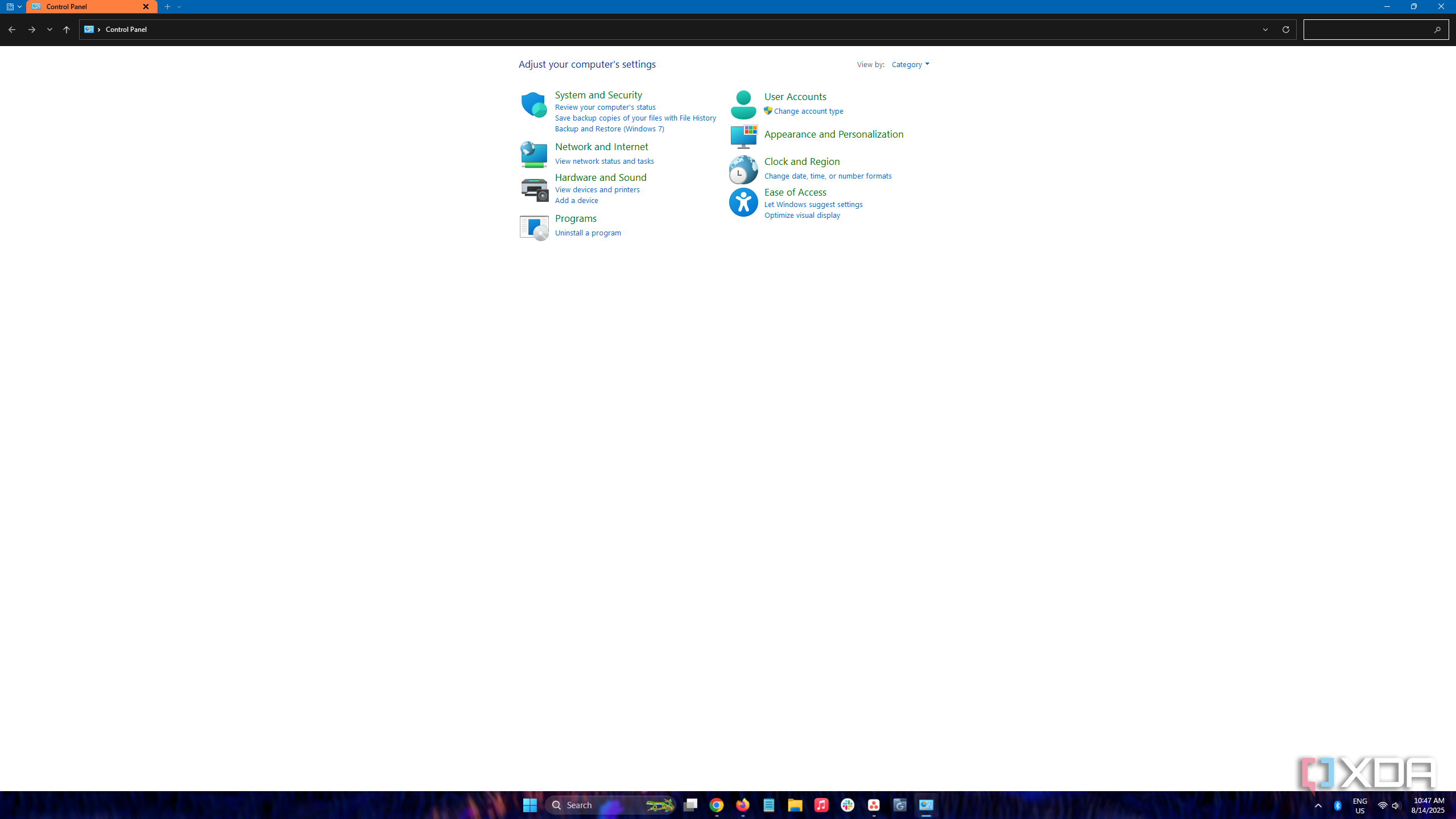Select the Control Panel tab

point(91,7)
